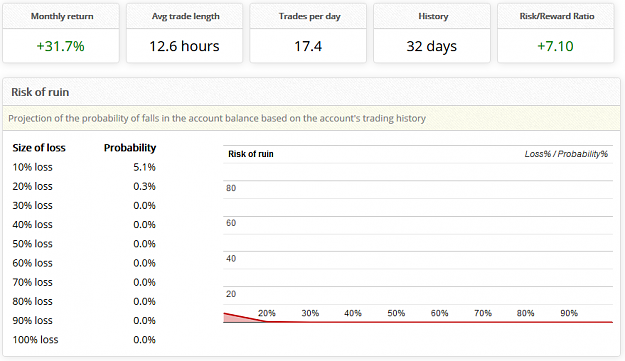Click the 0.0% value for 50% loss
The height and width of the screenshot is (361, 625).
(144, 243)
